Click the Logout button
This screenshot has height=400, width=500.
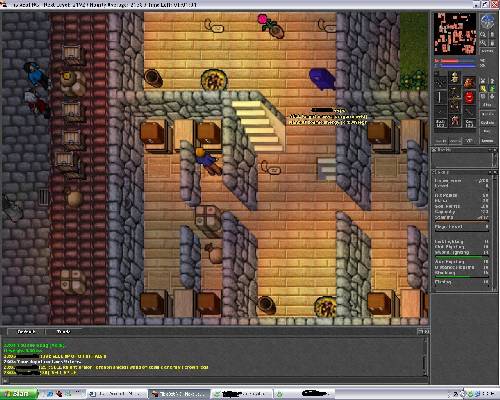(x=487, y=141)
